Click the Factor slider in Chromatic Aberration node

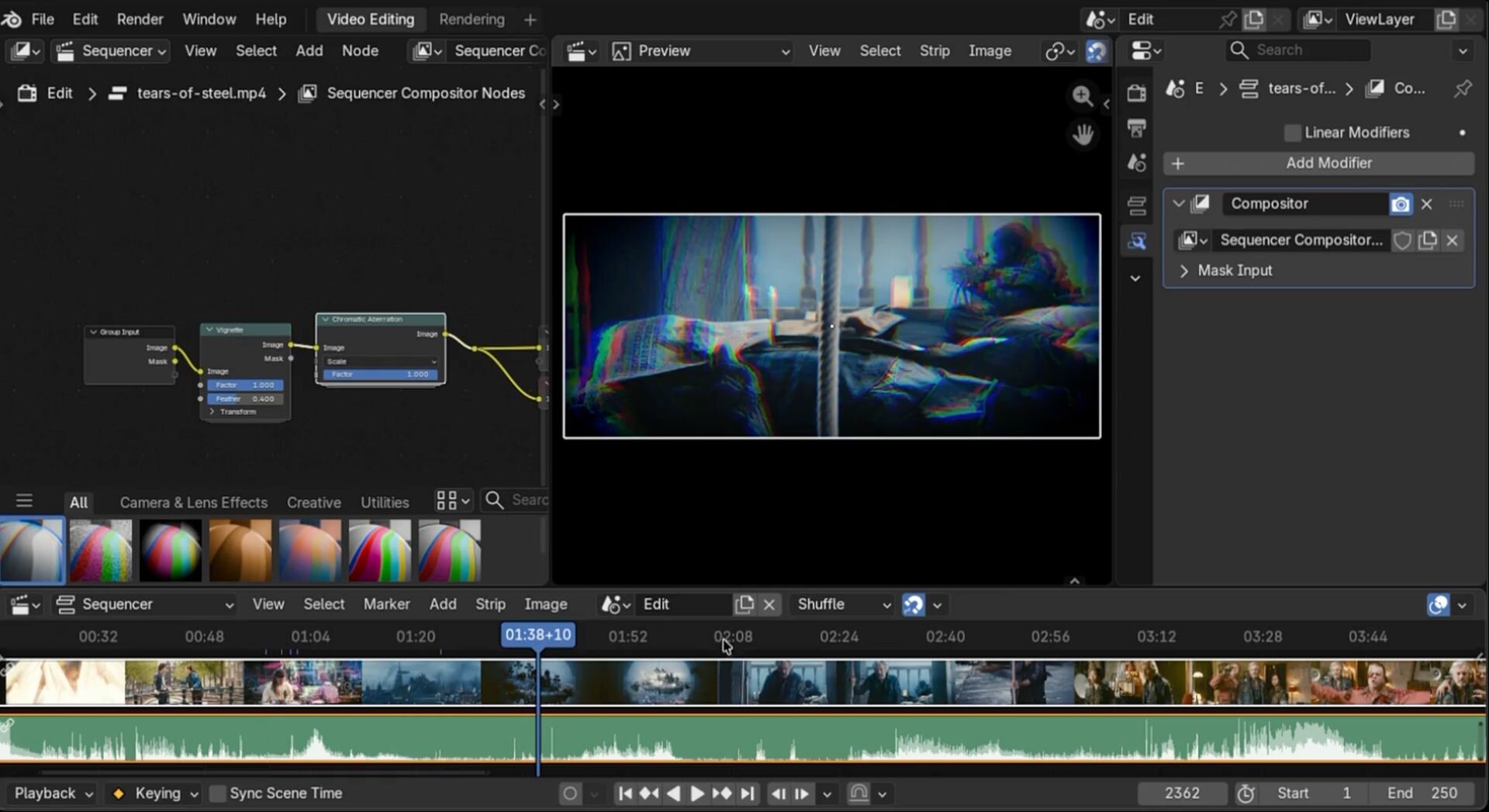click(380, 375)
